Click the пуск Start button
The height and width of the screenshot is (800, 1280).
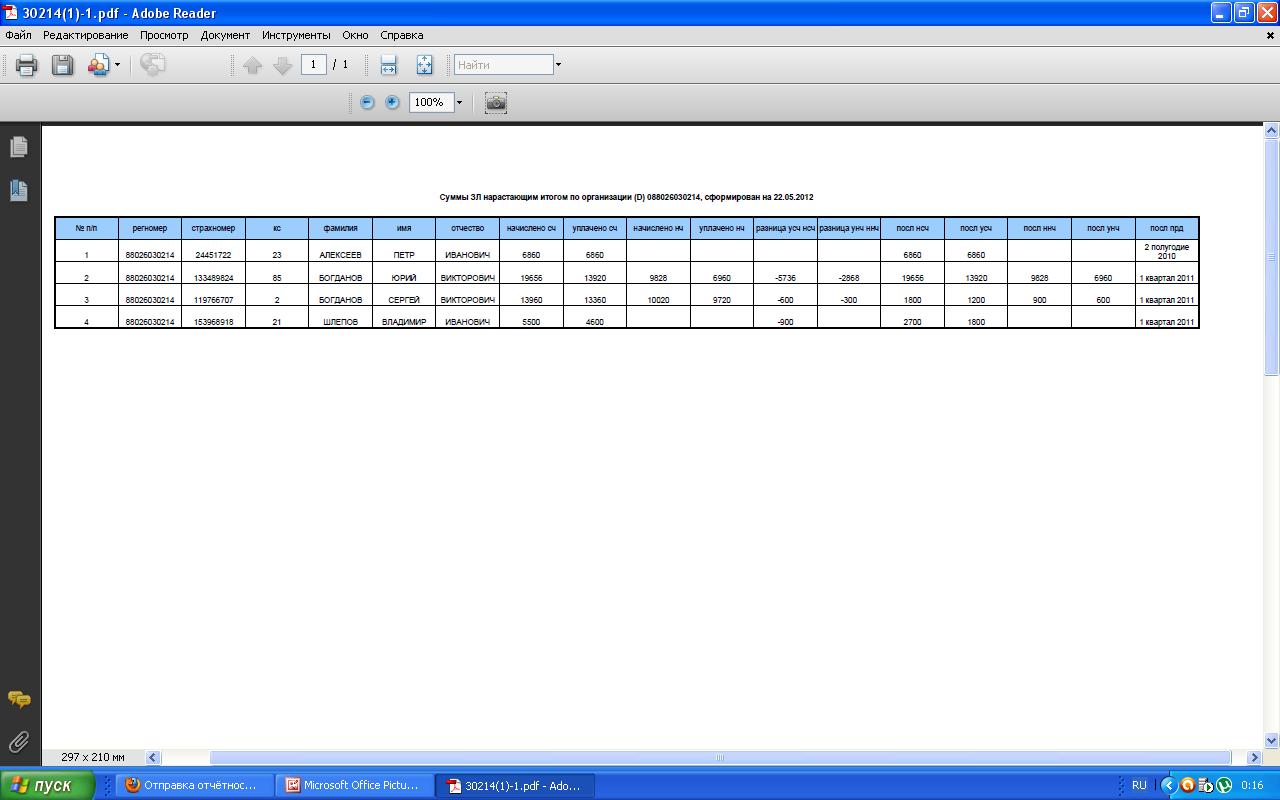pos(47,785)
